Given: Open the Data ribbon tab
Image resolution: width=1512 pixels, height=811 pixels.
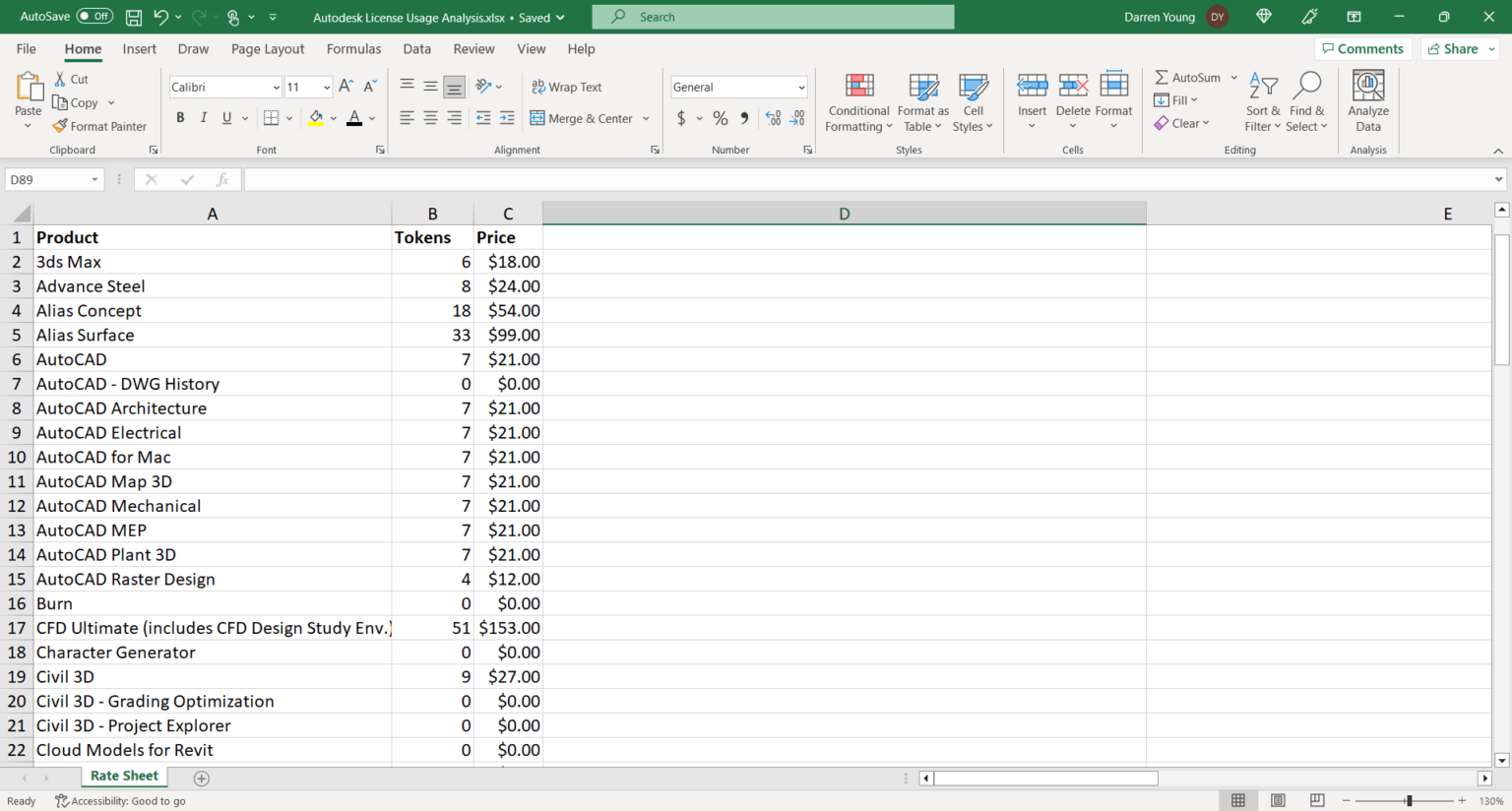Looking at the screenshot, I should (x=416, y=48).
